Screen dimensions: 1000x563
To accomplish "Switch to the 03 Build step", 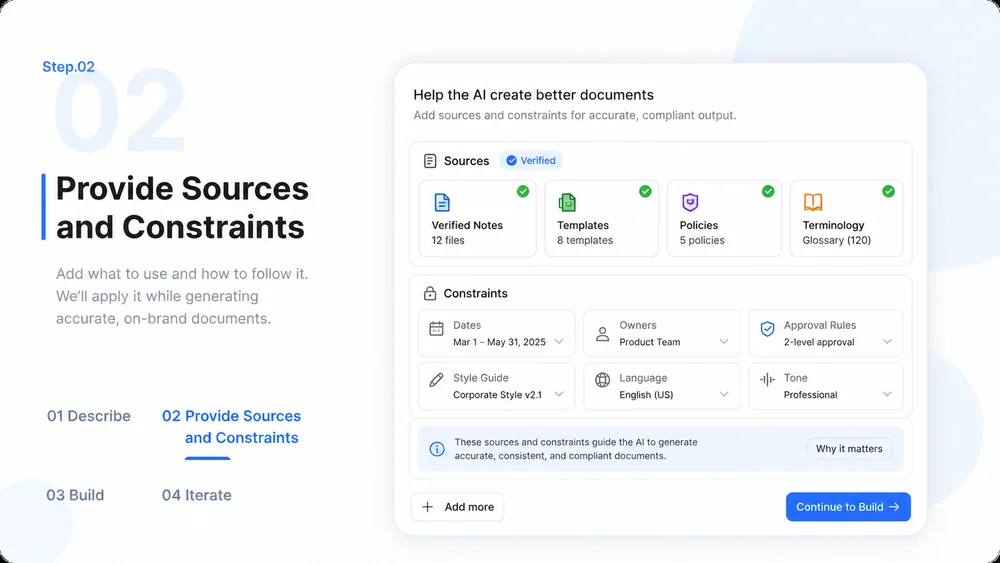I will tap(75, 495).
